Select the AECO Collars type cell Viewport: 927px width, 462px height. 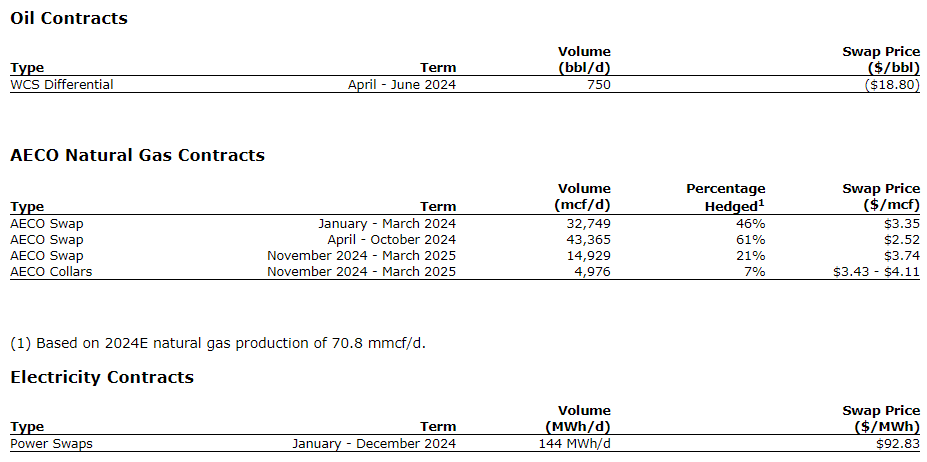(x=51, y=272)
